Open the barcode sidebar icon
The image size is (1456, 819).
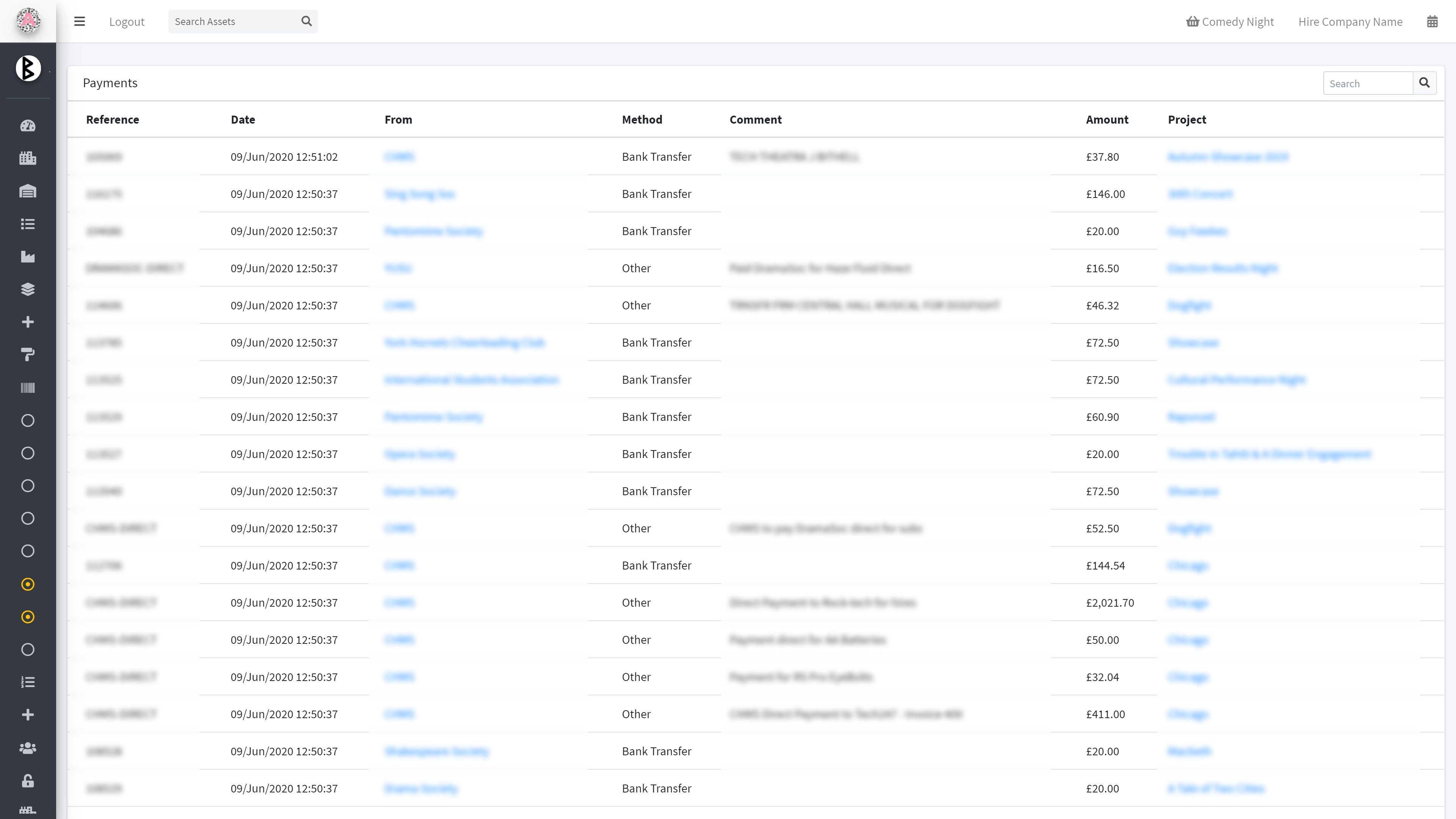coord(28,388)
